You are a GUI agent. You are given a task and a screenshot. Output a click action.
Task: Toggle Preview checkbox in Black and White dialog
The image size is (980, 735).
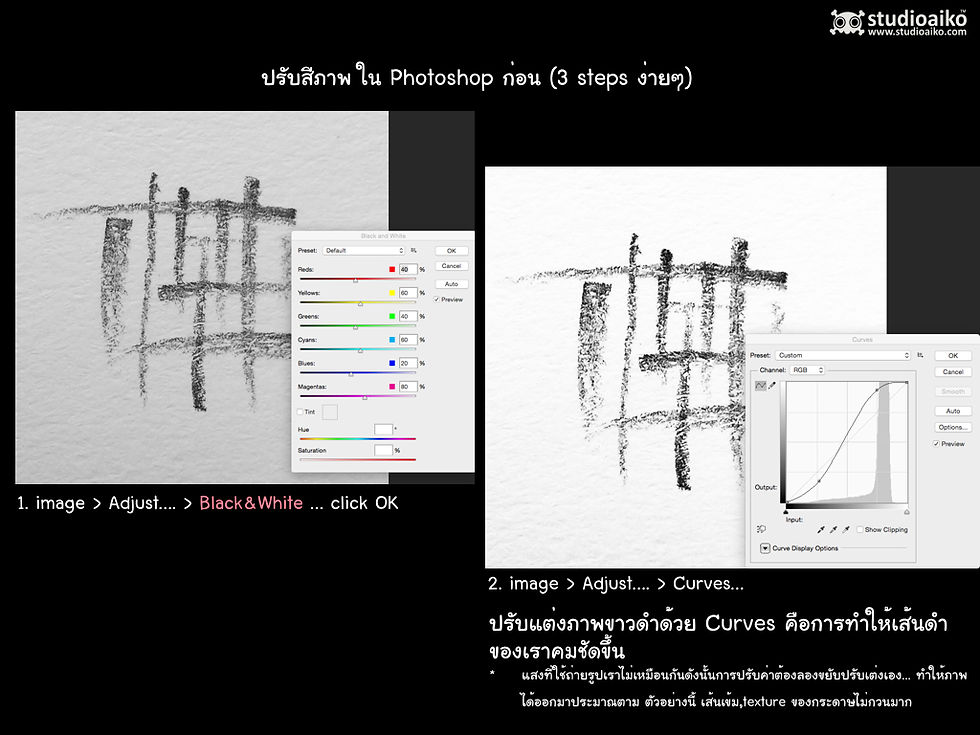click(x=437, y=299)
